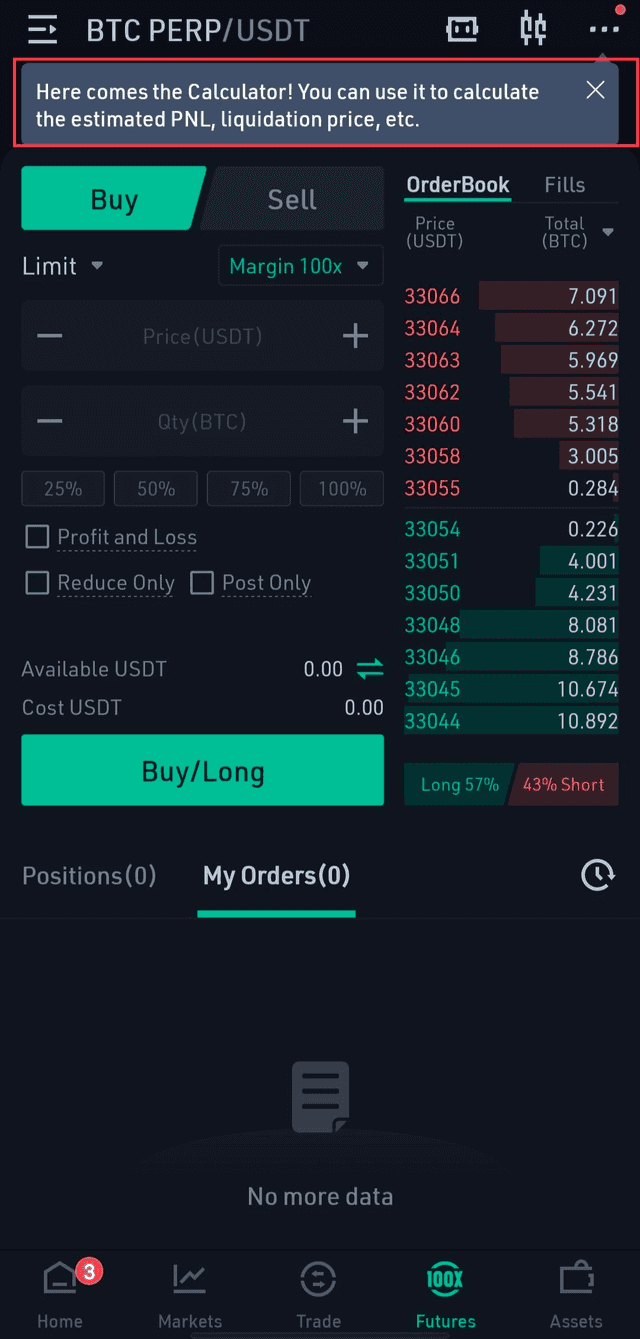
Task: Tap the three-dot more options icon
Action: (604, 29)
